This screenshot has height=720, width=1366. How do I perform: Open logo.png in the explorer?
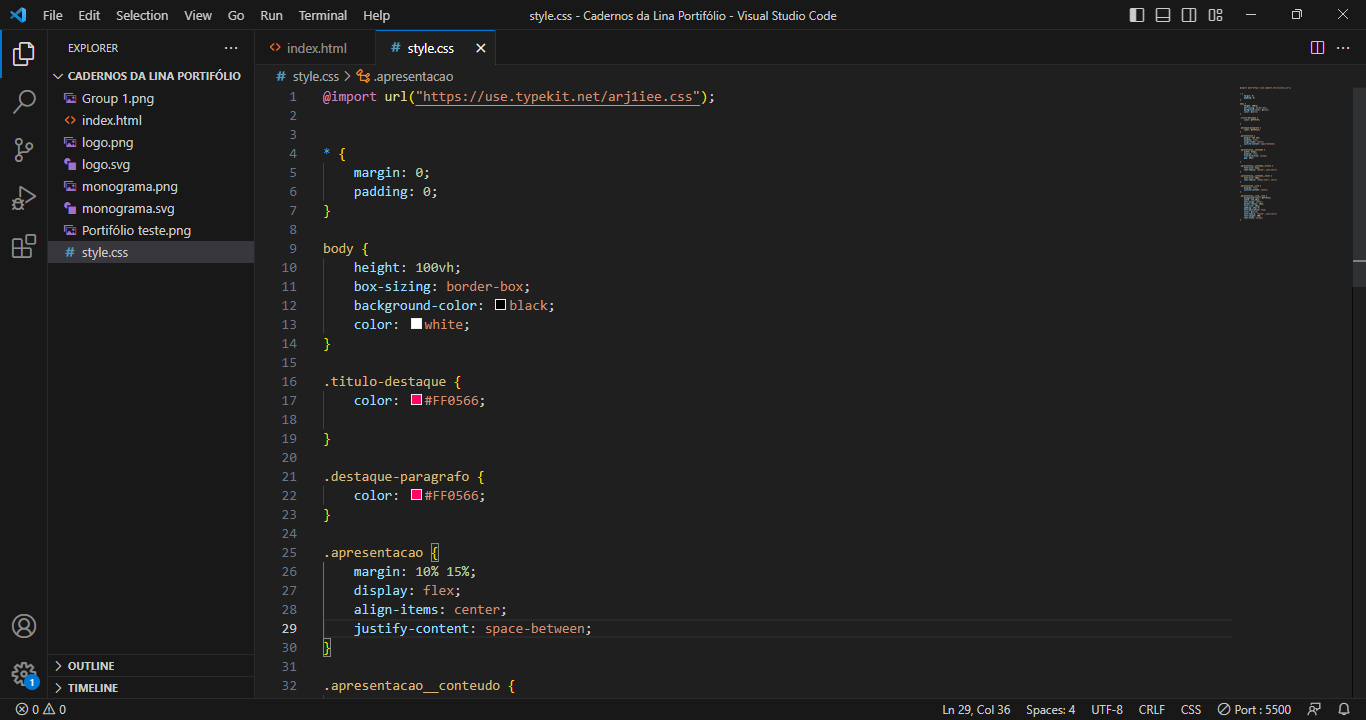pyautogui.click(x=151, y=142)
